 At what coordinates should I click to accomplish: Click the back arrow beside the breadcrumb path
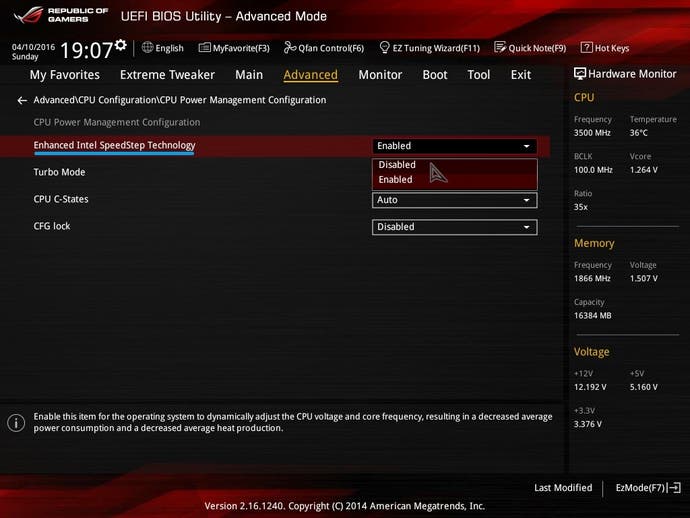point(22,101)
